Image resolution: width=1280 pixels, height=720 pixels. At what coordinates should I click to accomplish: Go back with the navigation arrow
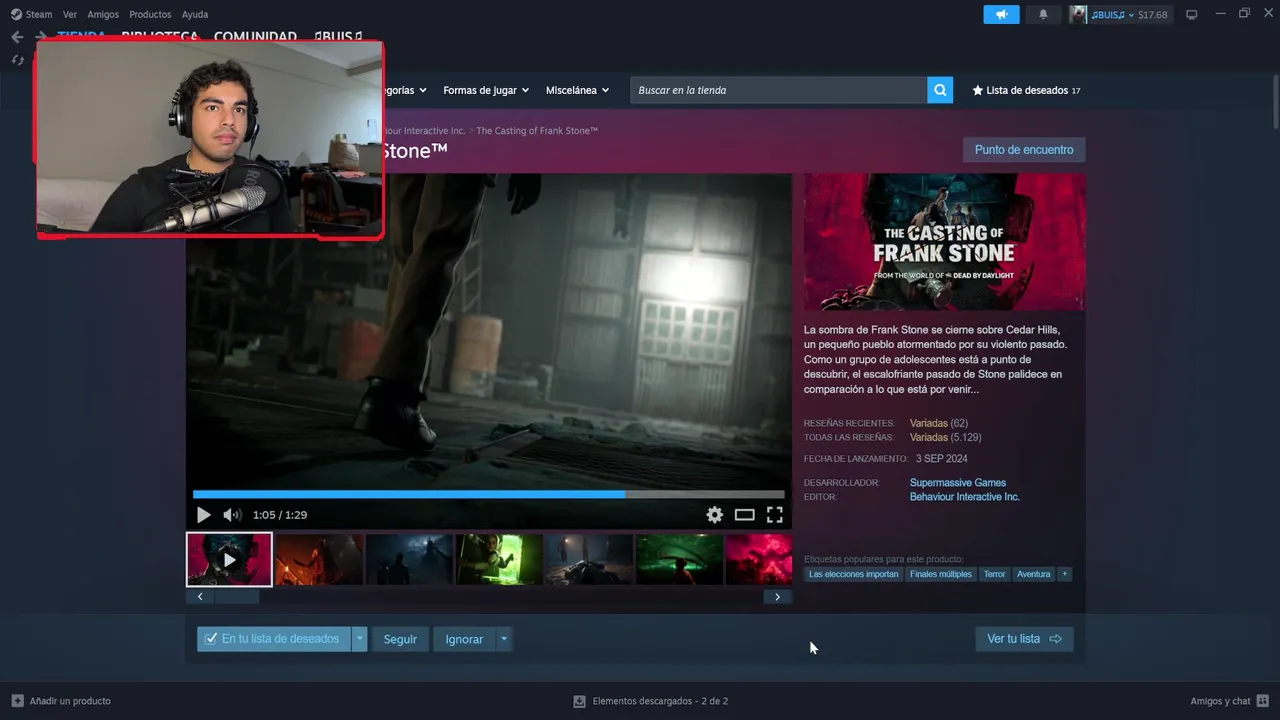pyautogui.click(x=17, y=37)
